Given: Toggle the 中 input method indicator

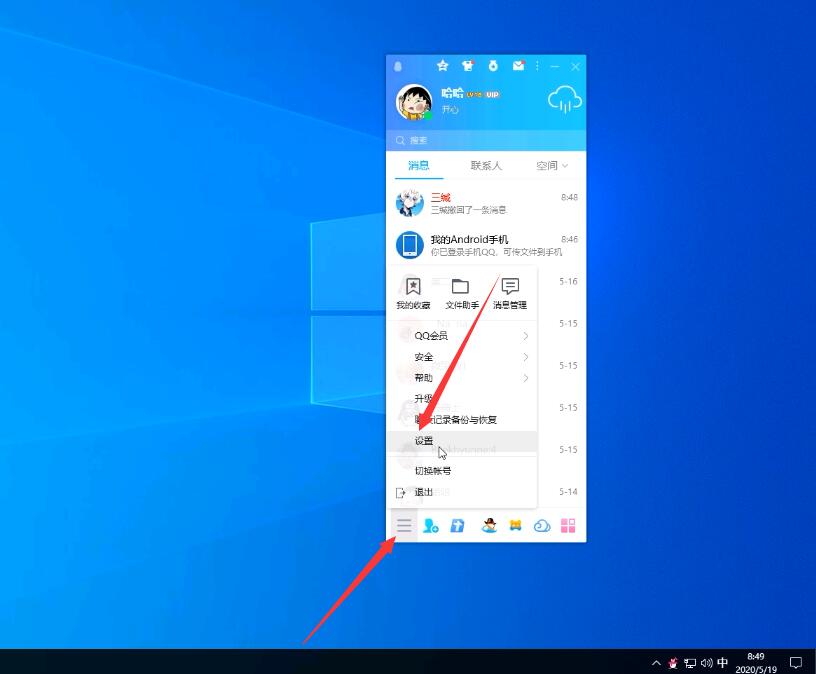Looking at the screenshot, I should pyautogui.click(x=722, y=663).
